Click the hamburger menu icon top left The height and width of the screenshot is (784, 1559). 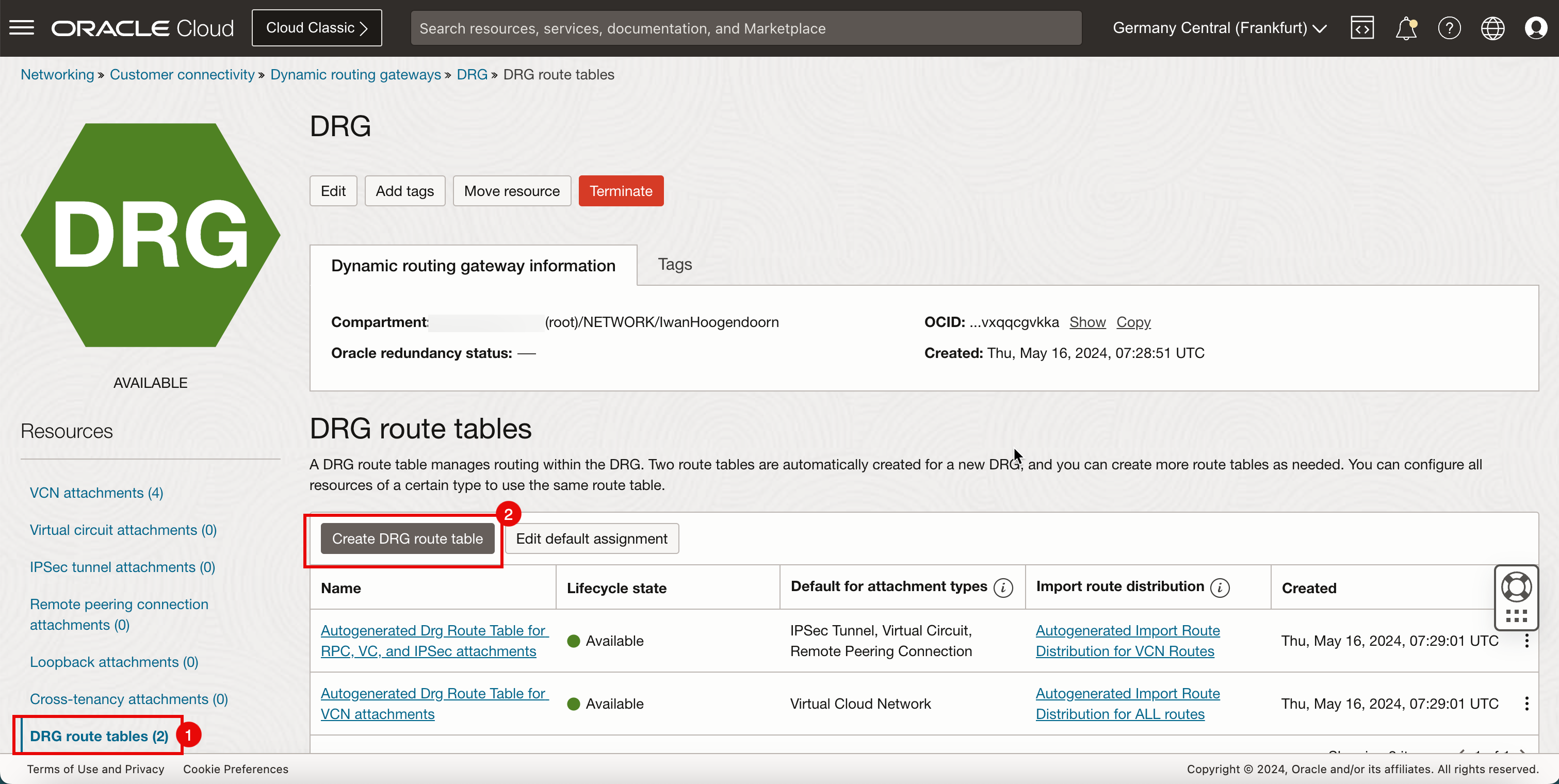tap(21, 28)
